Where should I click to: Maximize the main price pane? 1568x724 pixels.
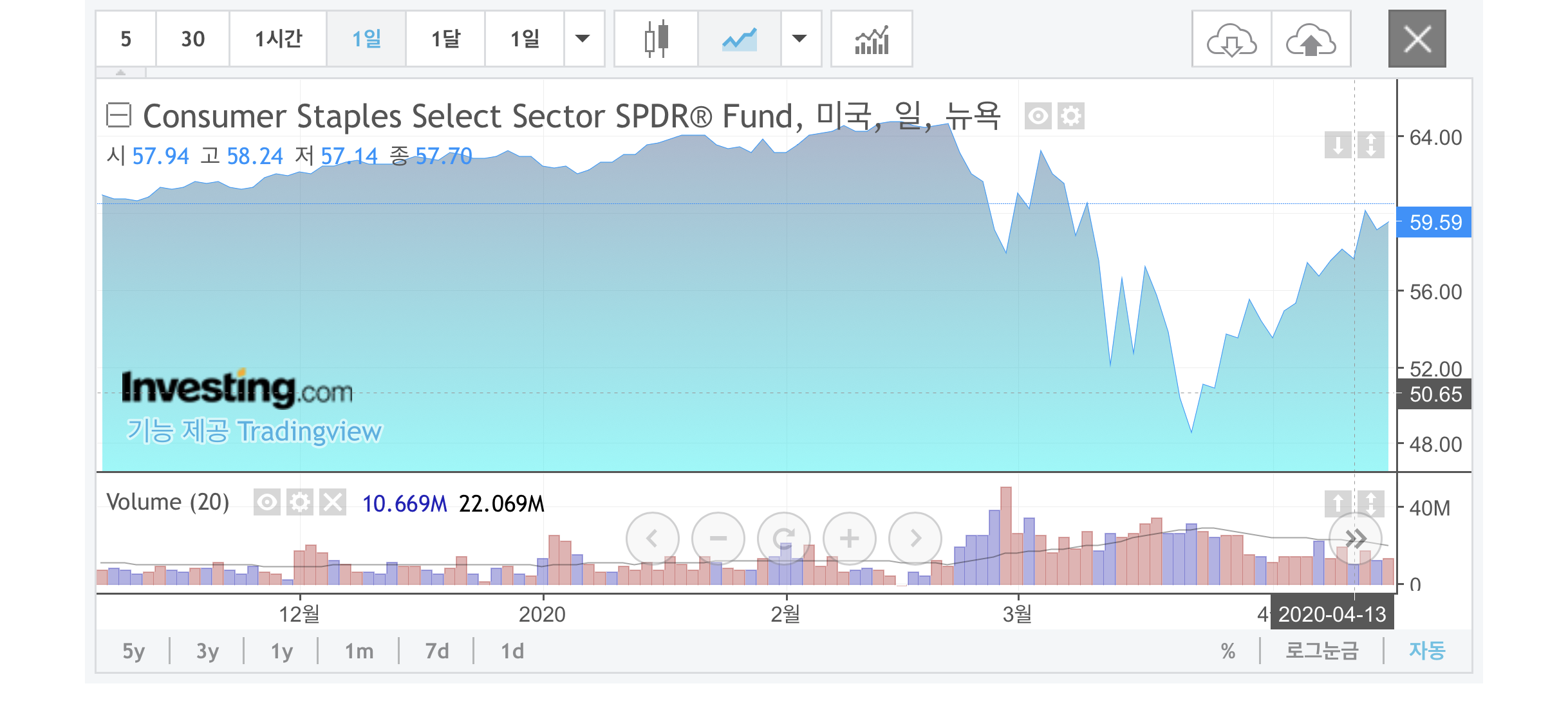tap(1371, 145)
